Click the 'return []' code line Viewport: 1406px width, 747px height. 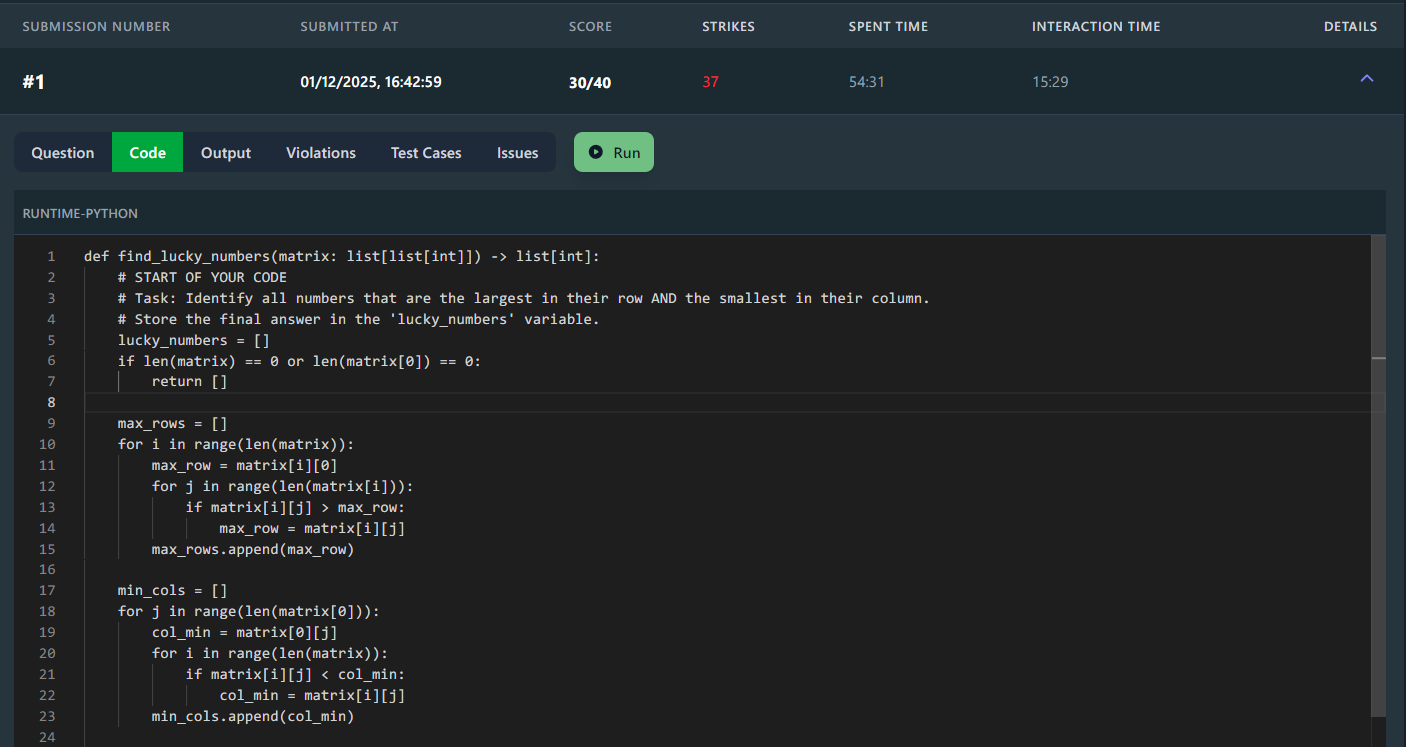point(190,381)
